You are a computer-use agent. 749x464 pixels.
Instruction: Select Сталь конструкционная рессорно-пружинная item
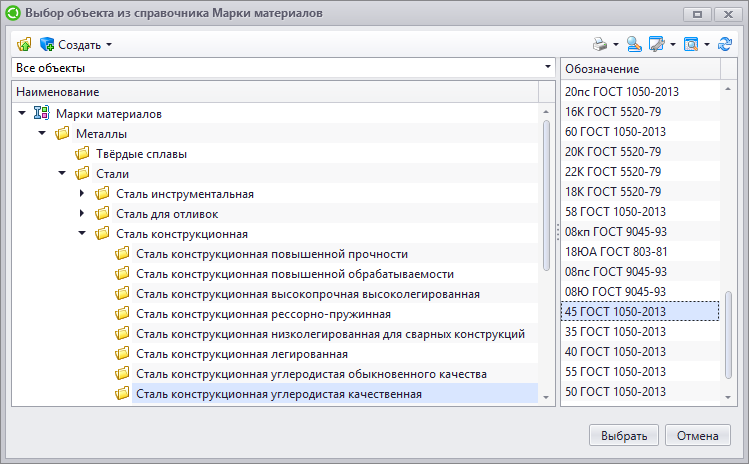[x=263, y=314]
